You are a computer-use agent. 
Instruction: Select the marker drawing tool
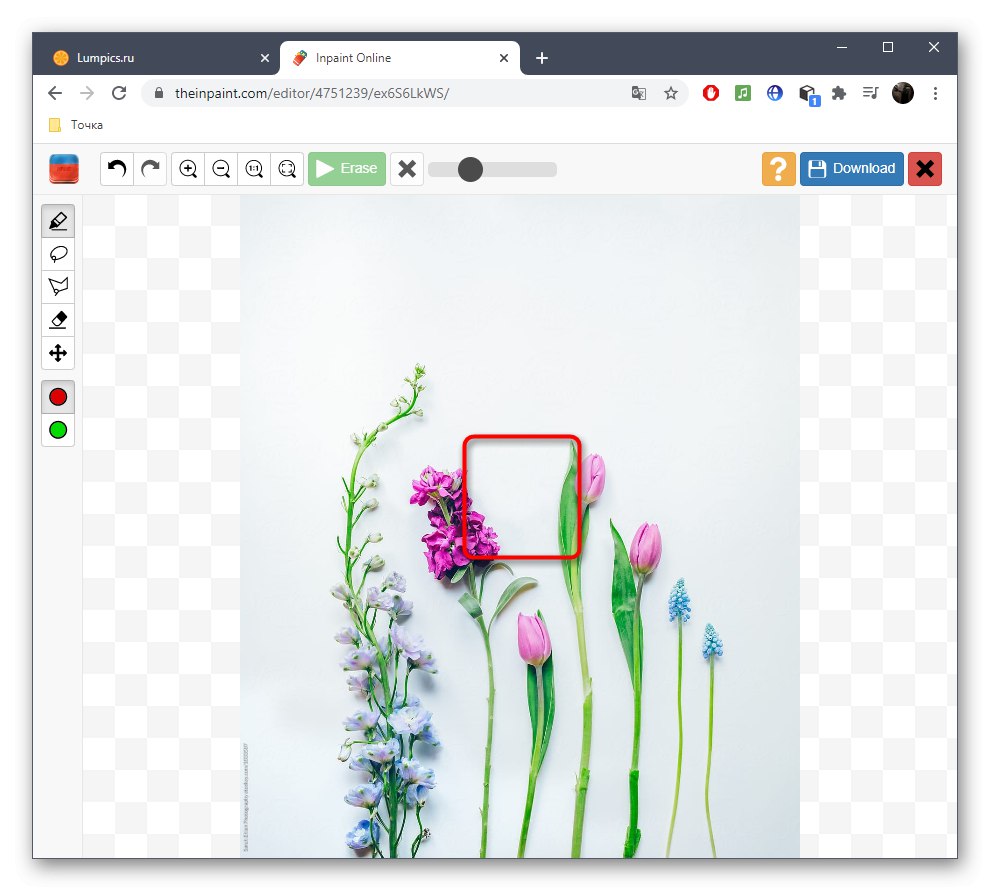[57, 220]
